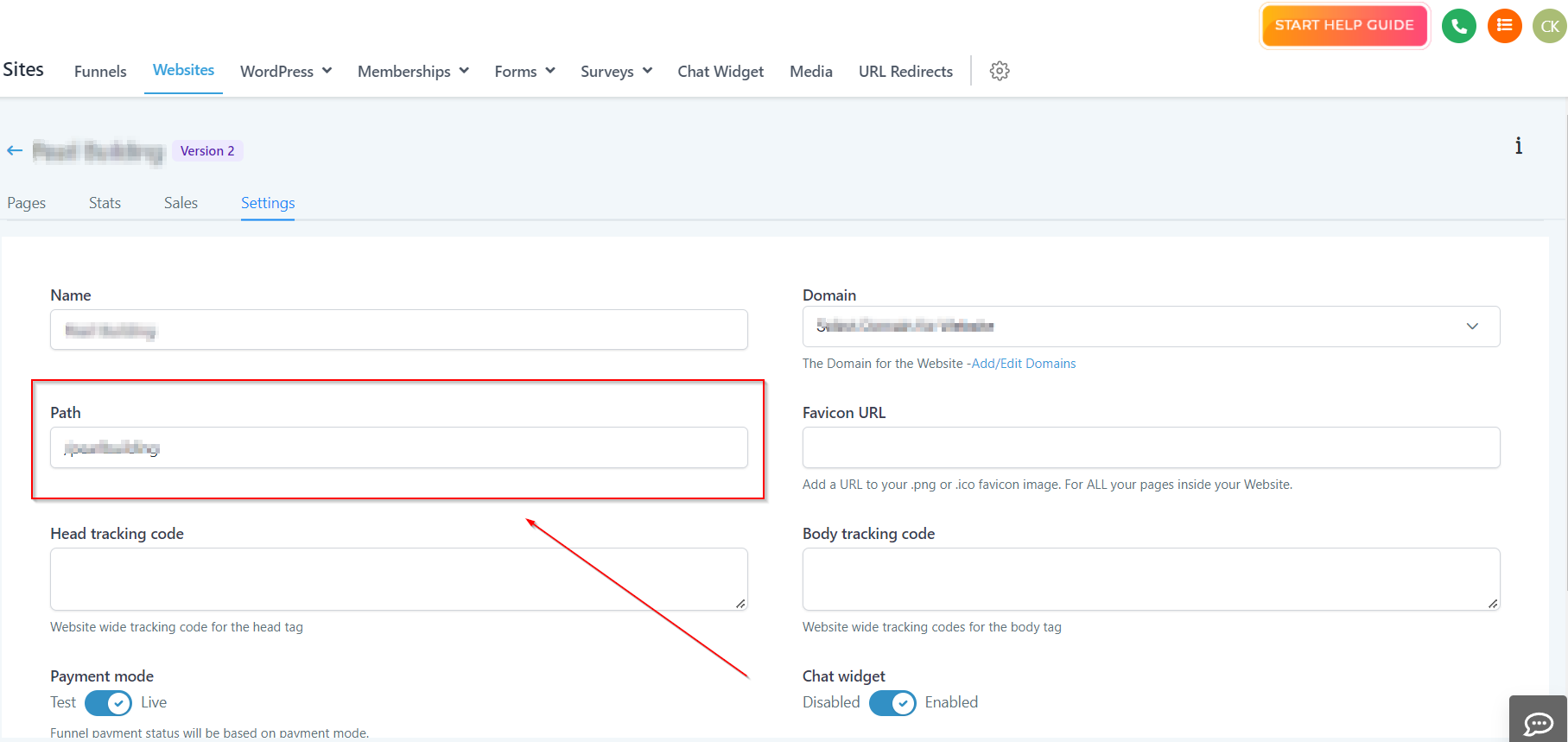
Task: Open the chat bubble widget icon
Action: click(1538, 722)
